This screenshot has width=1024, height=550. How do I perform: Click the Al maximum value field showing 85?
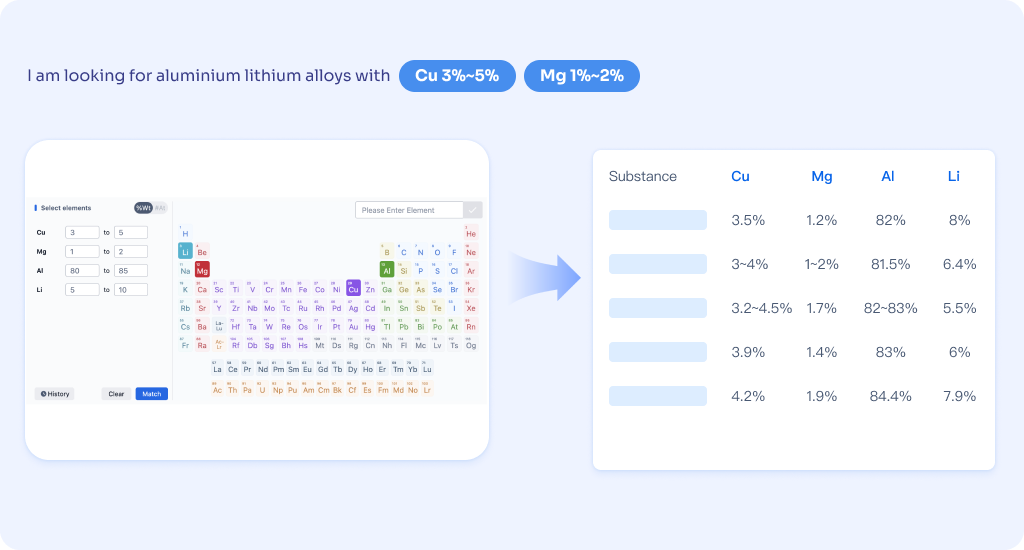click(x=131, y=270)
